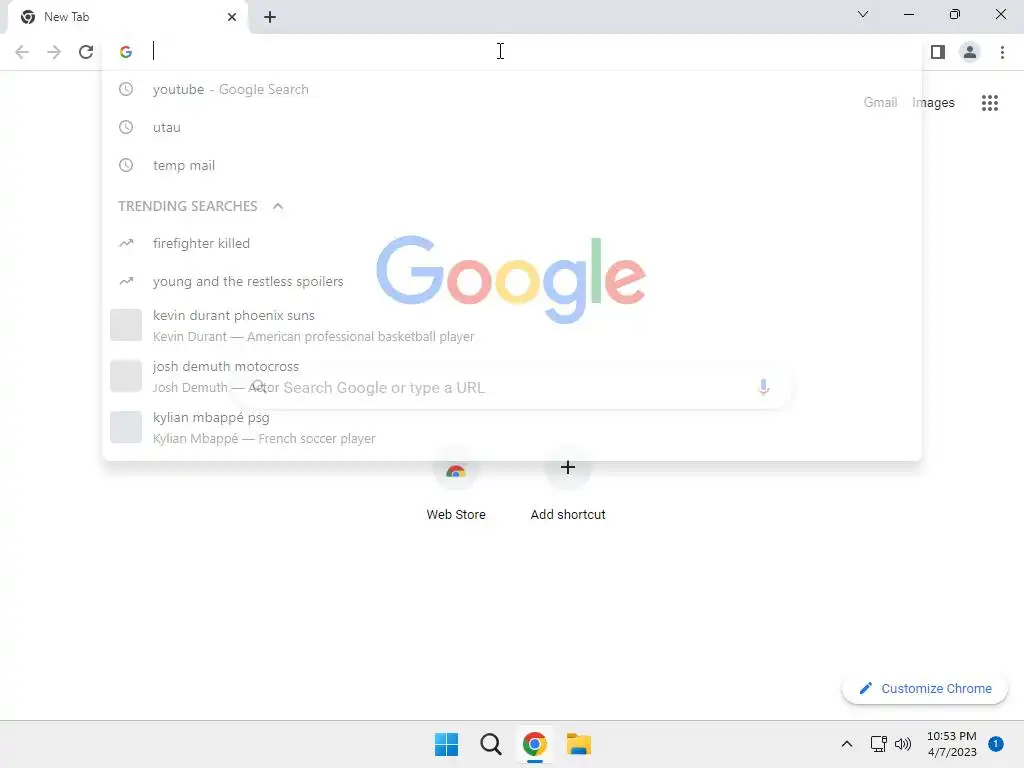Click the Google icon in the address bar
The image size is (1024, 768).
126,52
